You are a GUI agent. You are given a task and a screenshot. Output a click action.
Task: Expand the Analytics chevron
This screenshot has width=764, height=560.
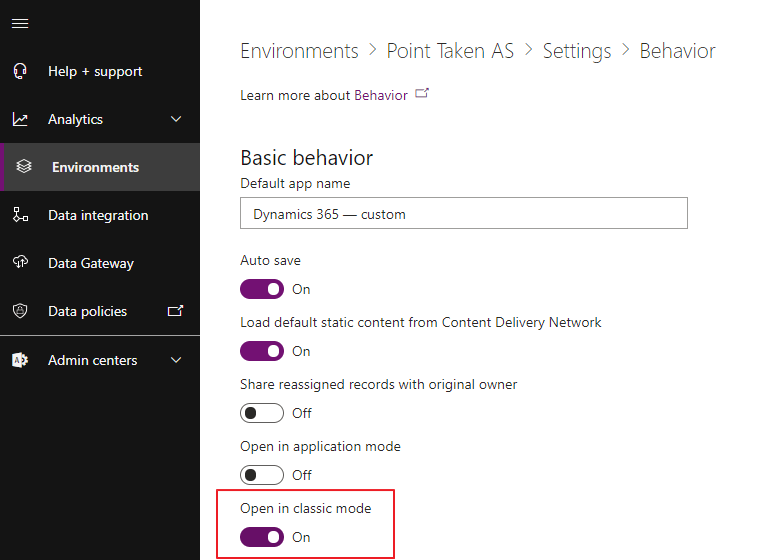tap(176, 119)
